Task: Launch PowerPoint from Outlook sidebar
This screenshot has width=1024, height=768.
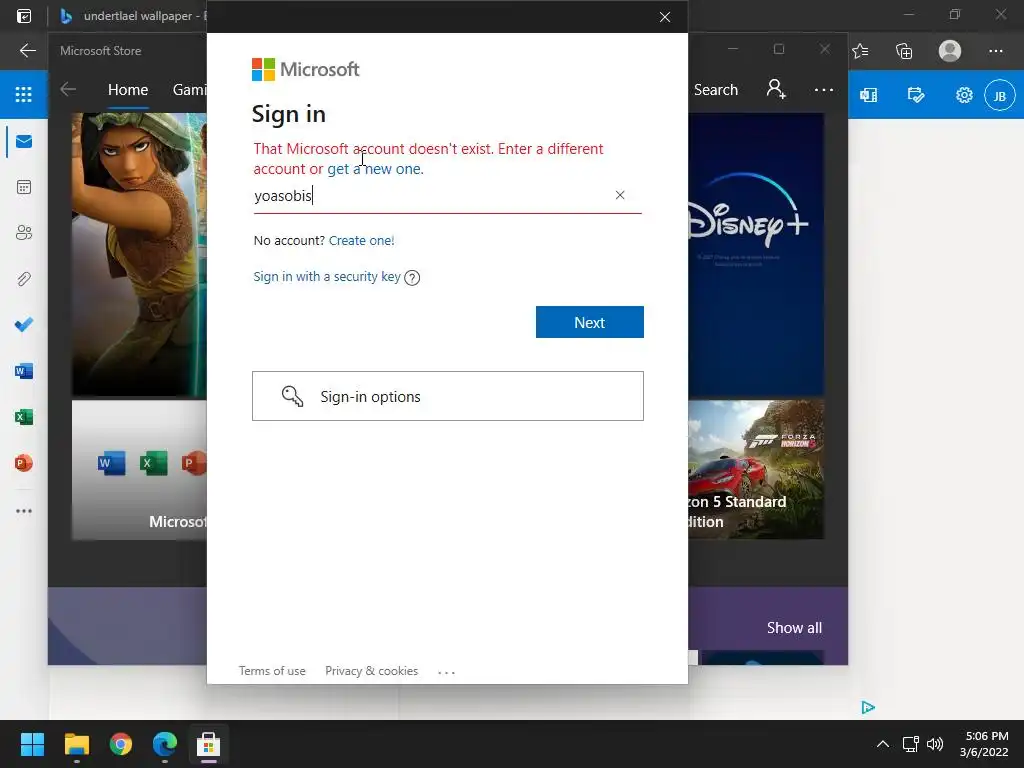Action: [x=24, y=463]
